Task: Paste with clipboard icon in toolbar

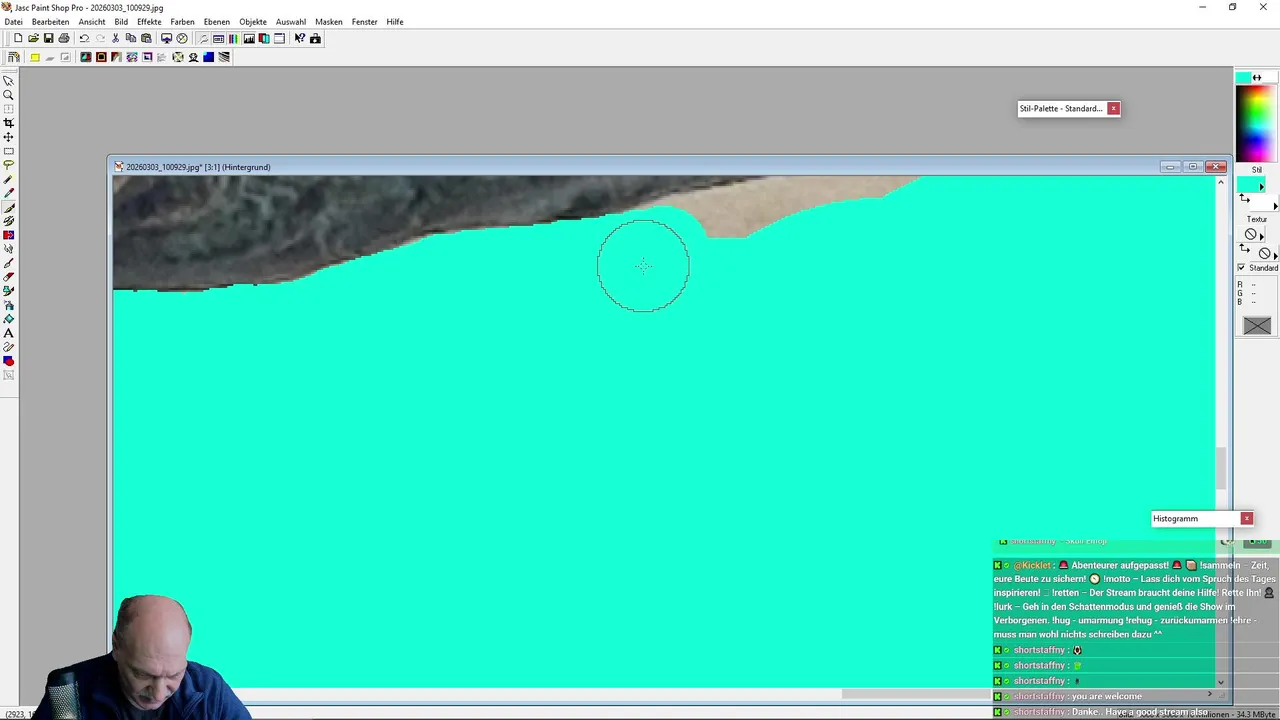Action: pos(146,38)
